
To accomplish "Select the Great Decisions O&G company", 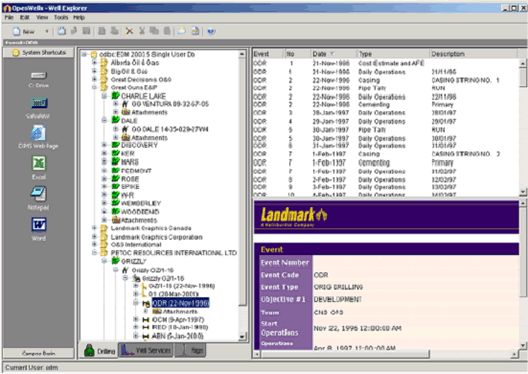I will point(141,79).
